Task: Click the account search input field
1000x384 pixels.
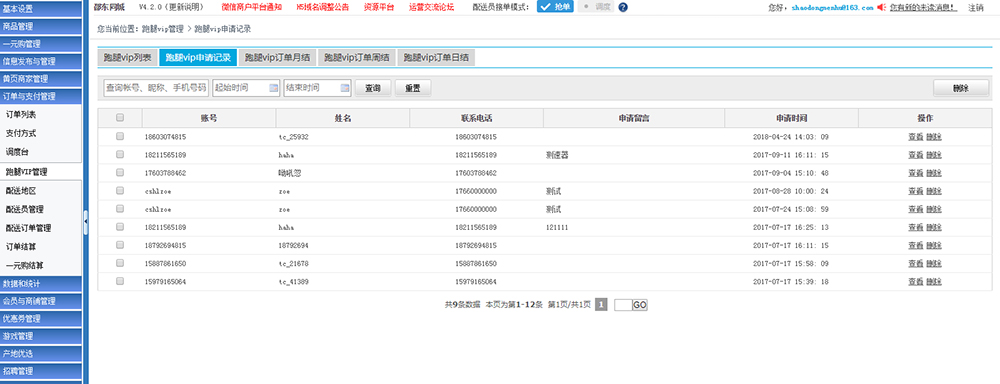Action: [156, 88]
